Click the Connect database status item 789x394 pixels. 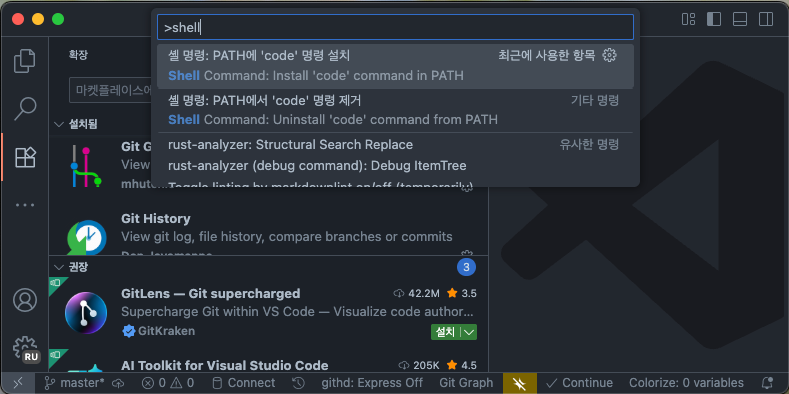tap(243, 383)
